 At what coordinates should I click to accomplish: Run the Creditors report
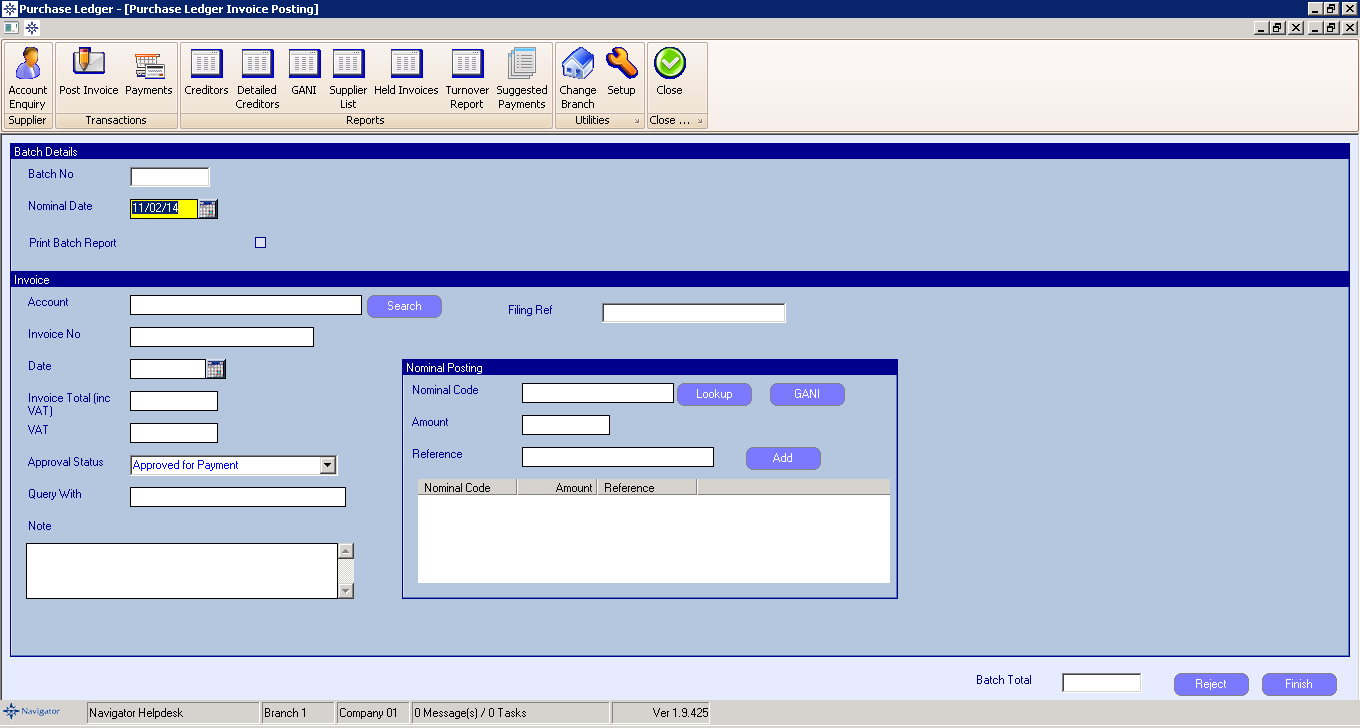pos(206,72)
